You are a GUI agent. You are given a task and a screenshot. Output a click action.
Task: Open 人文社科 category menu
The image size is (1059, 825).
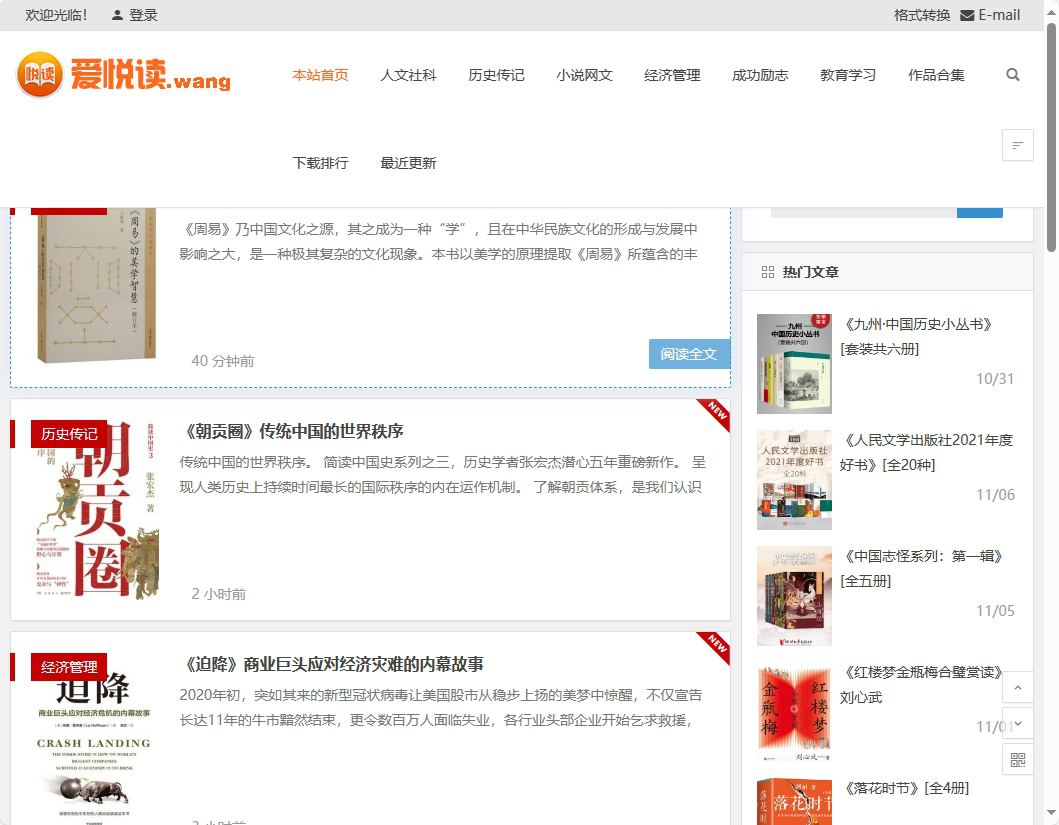pos(408,75)
